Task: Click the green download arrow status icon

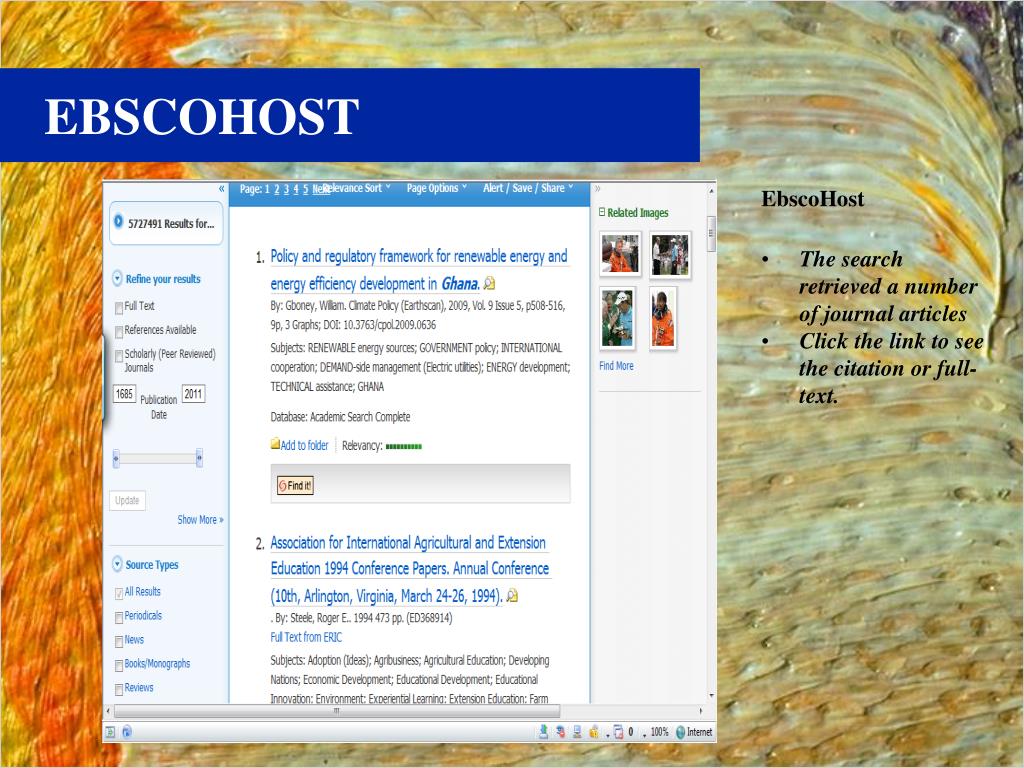Action: coord(543,732)
